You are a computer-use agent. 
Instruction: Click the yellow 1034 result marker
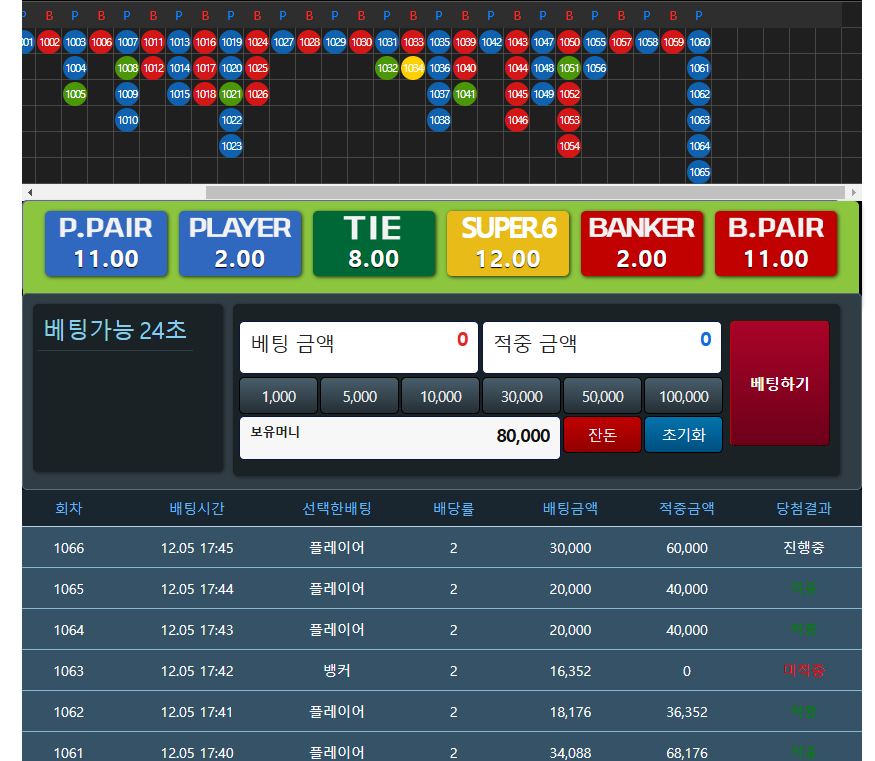click(x=413, y=68)
